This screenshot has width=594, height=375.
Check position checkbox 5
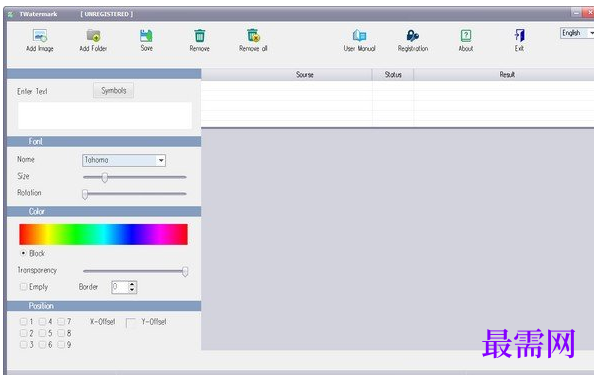pyautogui.click(x=42, y=333)
